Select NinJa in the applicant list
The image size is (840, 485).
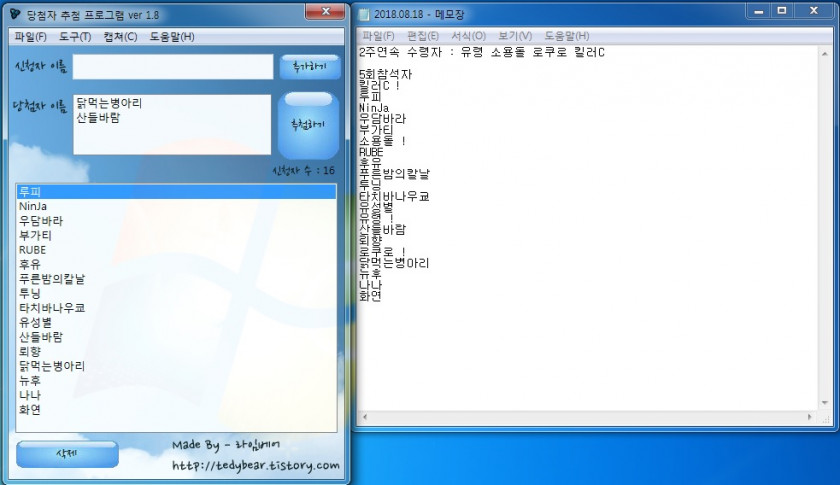[x=33, y=206]
